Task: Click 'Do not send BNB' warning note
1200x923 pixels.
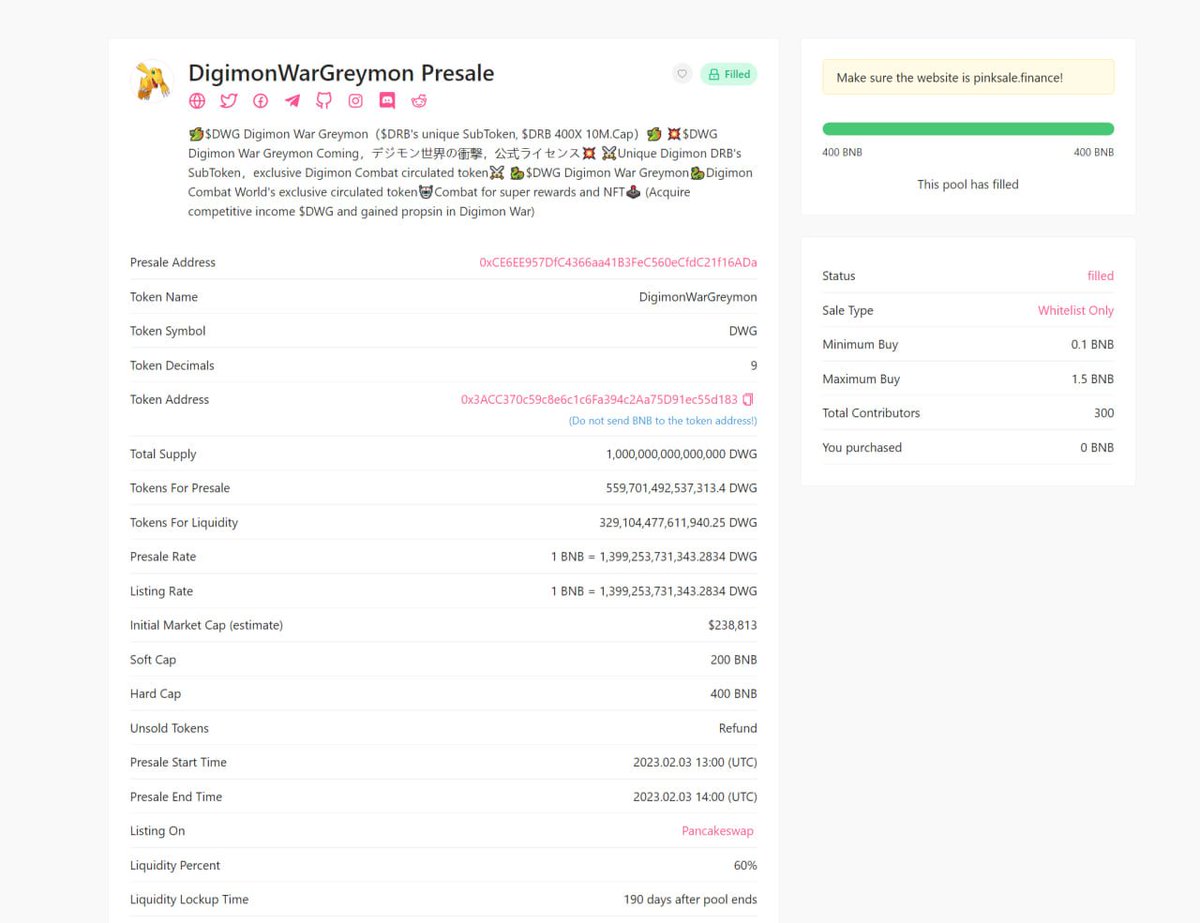Action: pyautogui.click(x=663, y=421)
